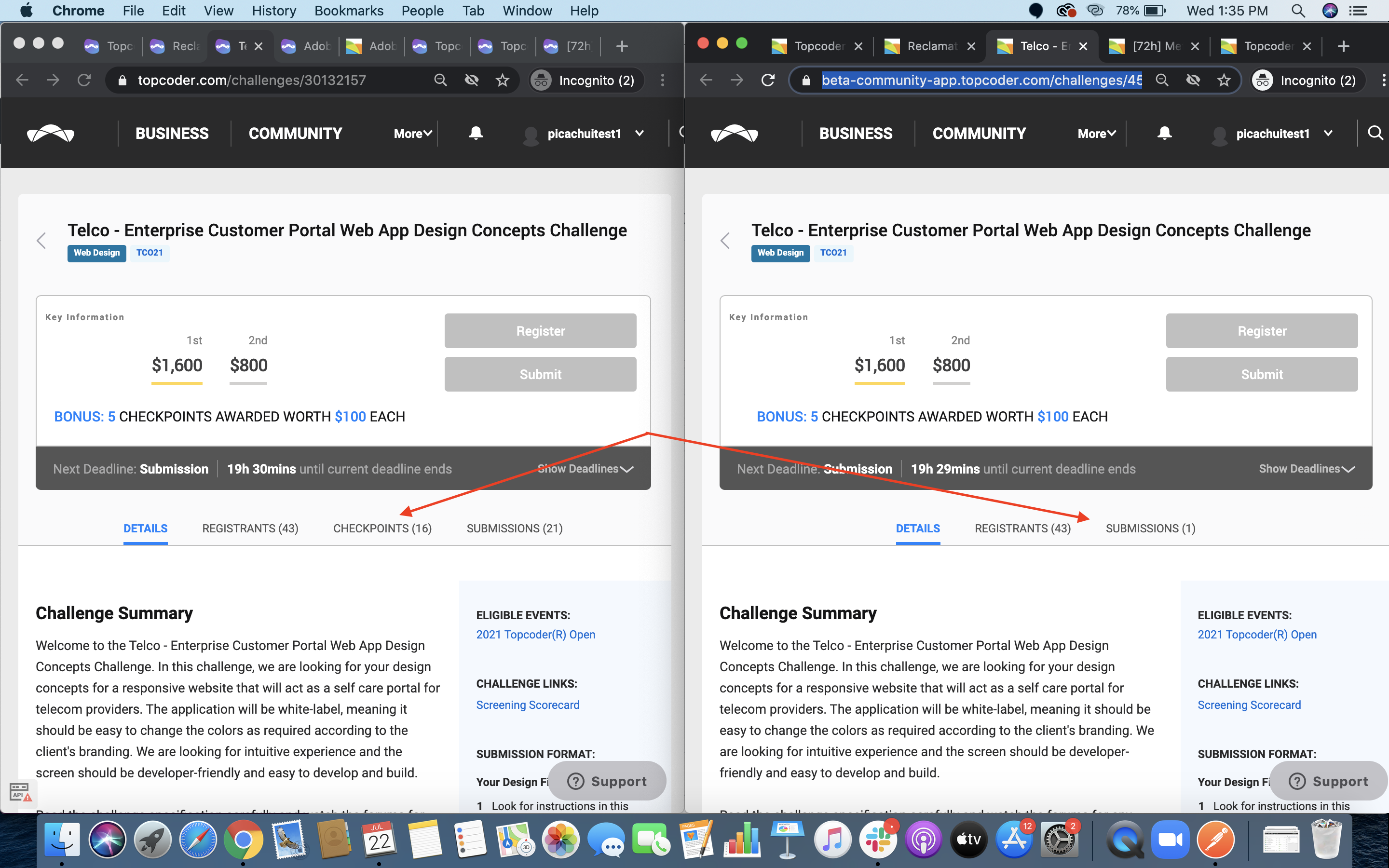
Task: Open More dropdown in right Topcoder header
Action: click(1096, 133)
